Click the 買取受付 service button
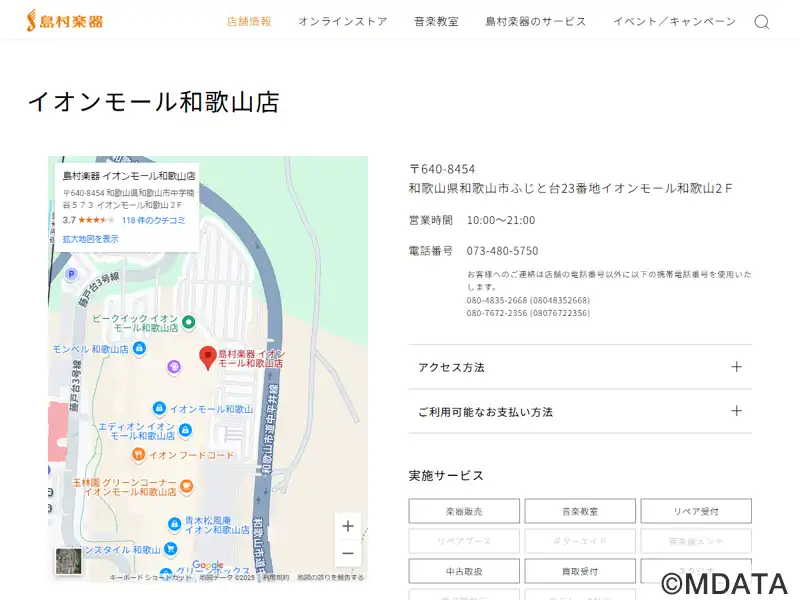 [580, 571]
